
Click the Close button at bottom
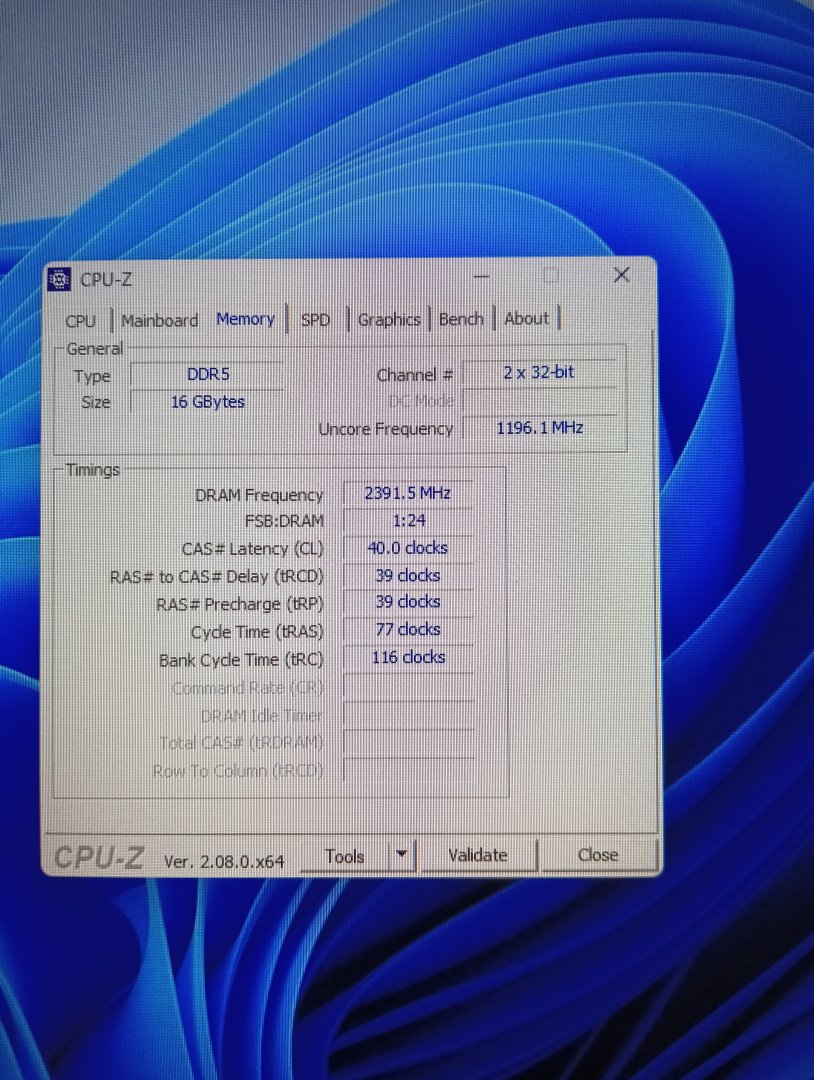pyautogui.click(x=598, y=855)
